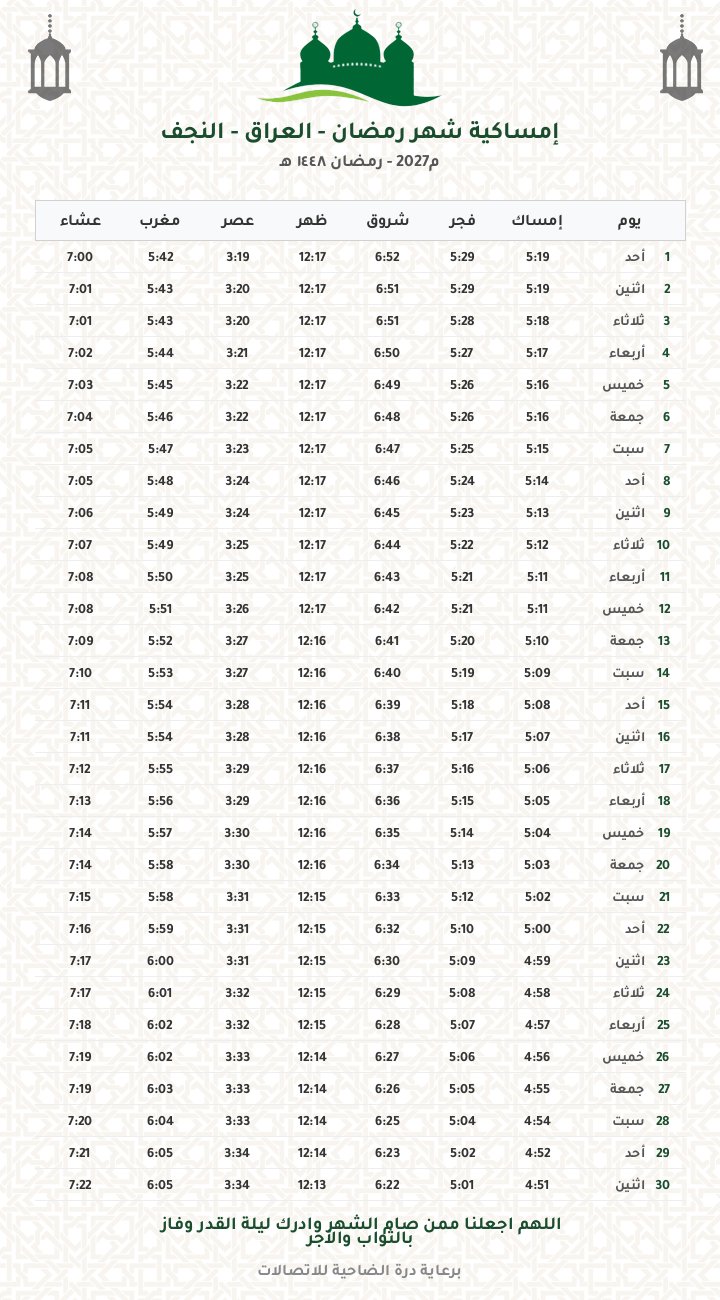This screenshot has width=720, height=1300.
Task: Click the crescent atop the mosque logo
Action: tap(357, 14)
